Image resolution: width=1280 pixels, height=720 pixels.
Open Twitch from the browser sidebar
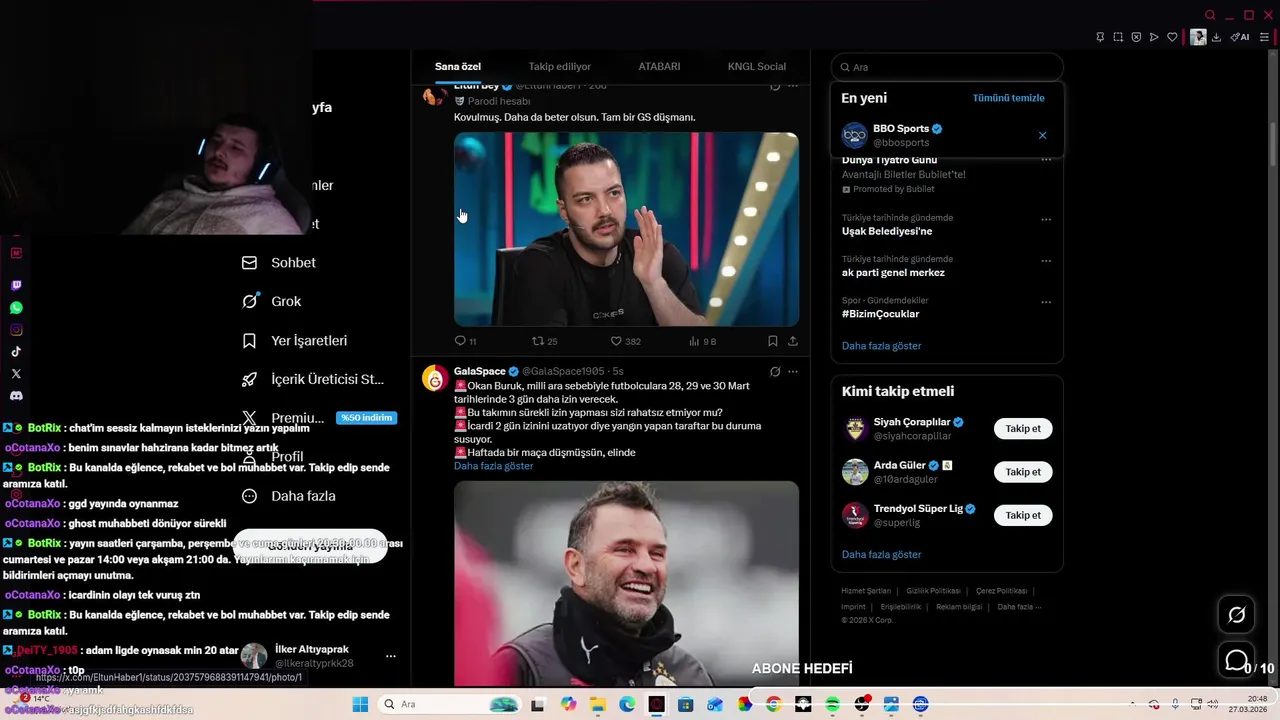(x=16, y=285)
